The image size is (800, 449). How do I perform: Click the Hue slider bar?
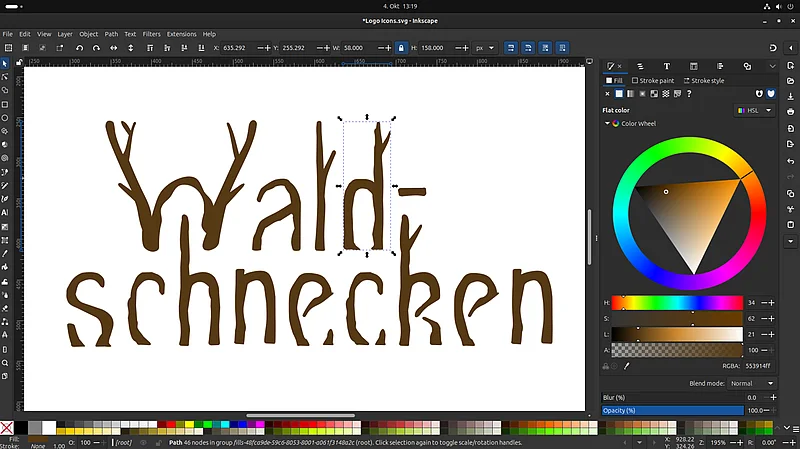pos(677,302)
